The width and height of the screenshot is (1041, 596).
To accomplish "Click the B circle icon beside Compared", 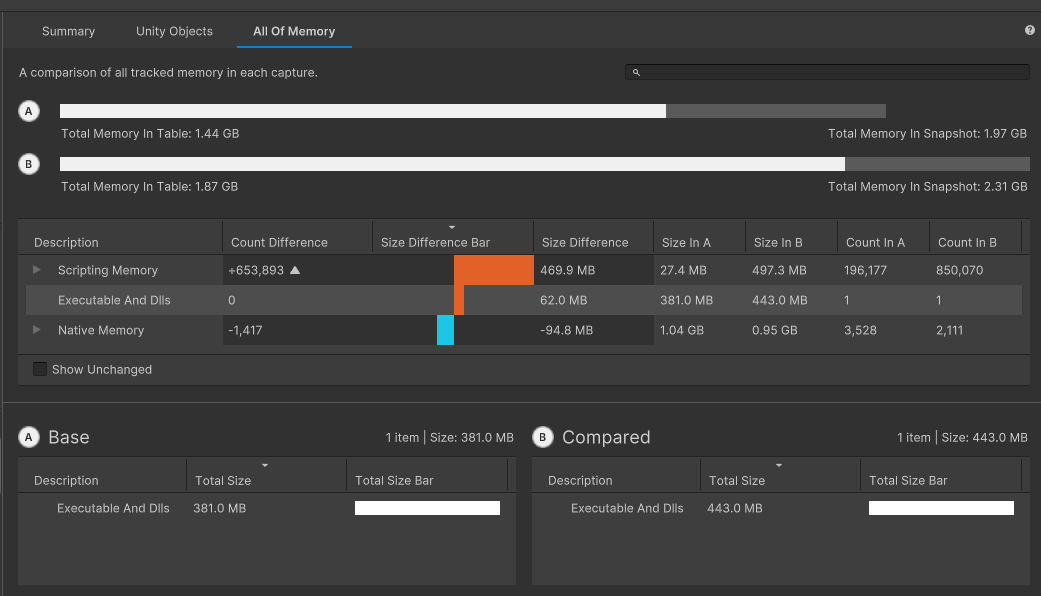I will [542, 437].
